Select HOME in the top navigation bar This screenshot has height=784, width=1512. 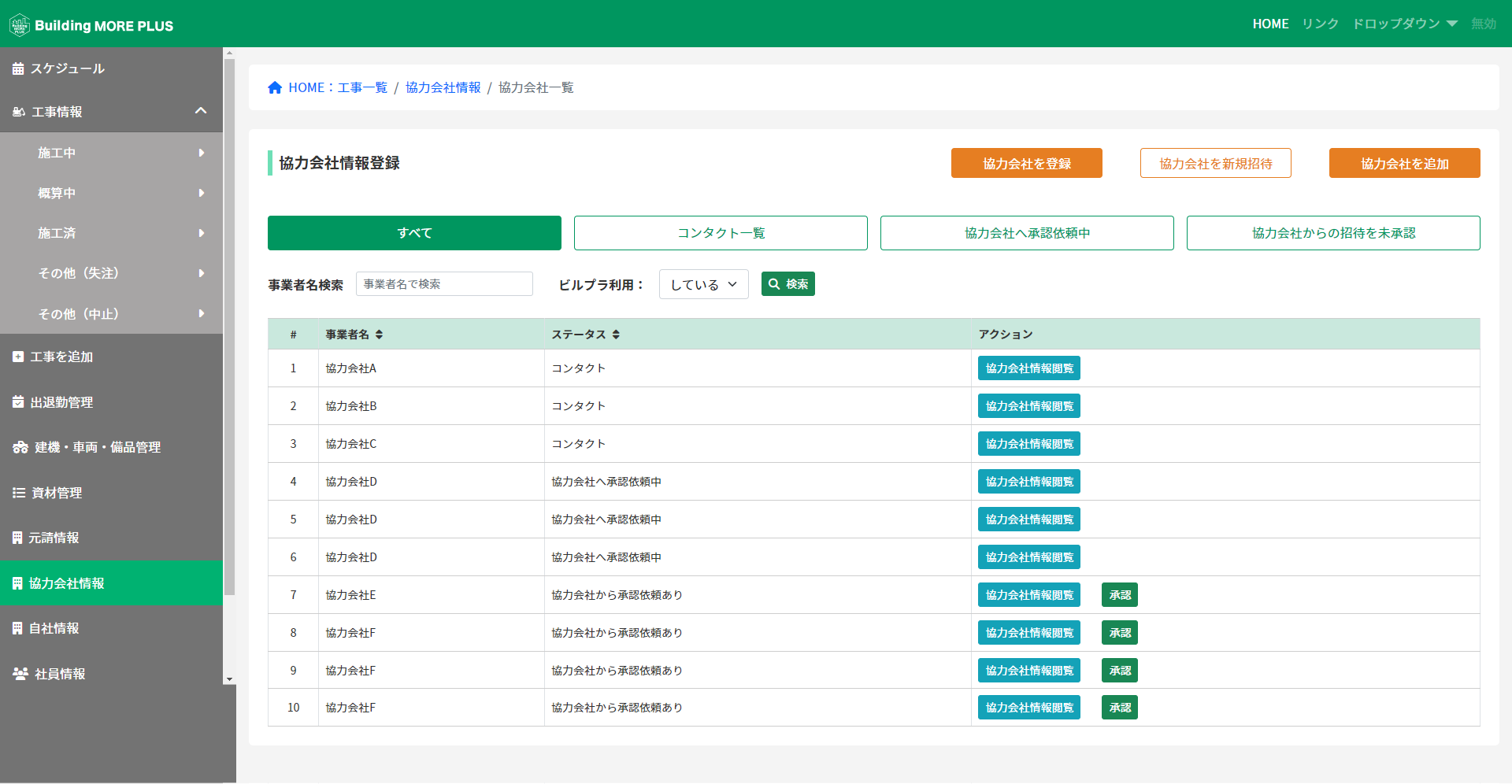(x=1270, y=24)
